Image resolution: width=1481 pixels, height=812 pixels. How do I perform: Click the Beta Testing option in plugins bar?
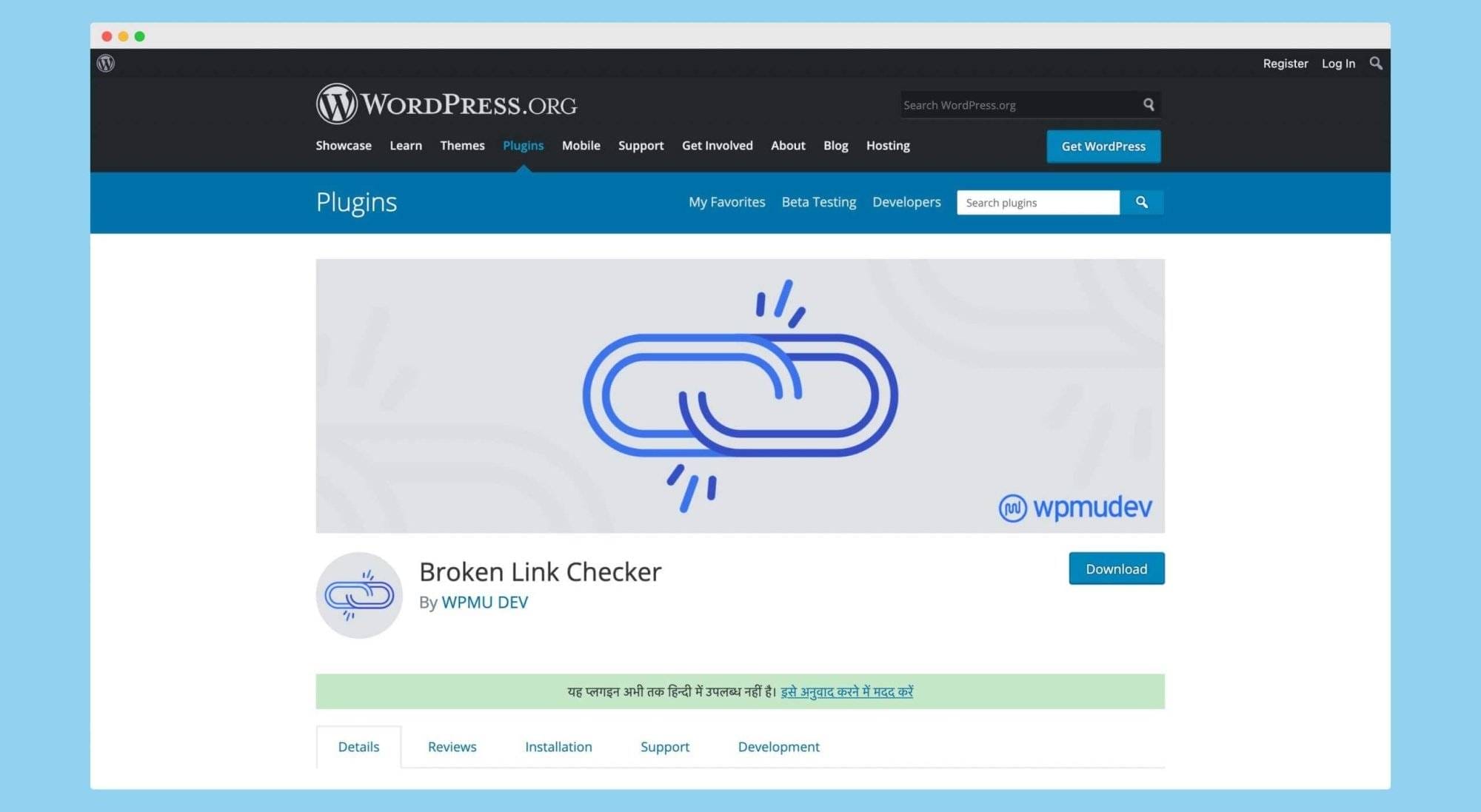(819, 201)
